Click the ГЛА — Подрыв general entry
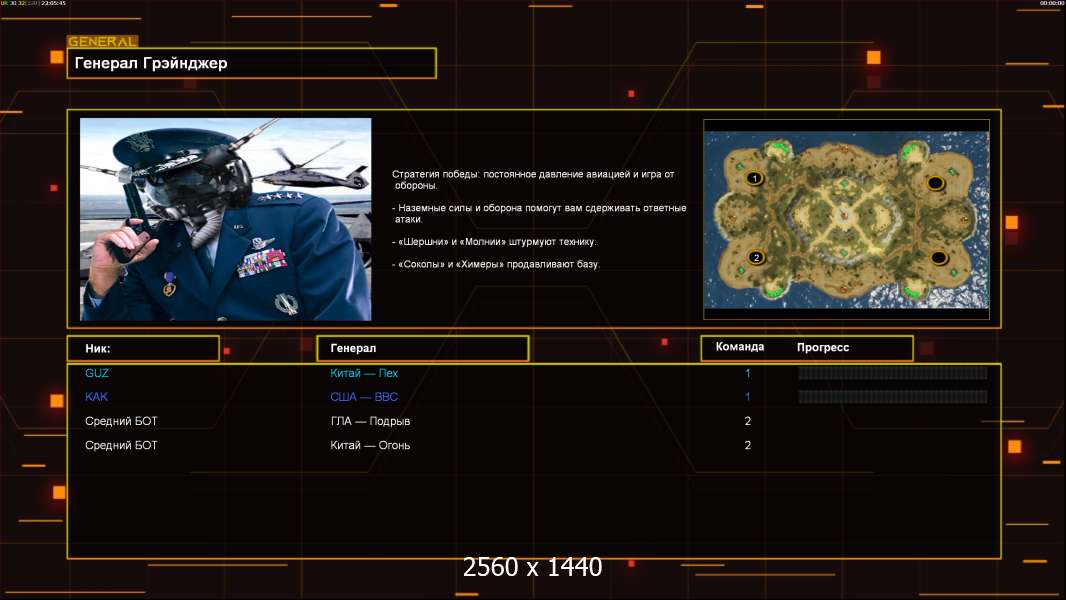This screenshot has width=1066, height=600. click(x=370, y=421)
